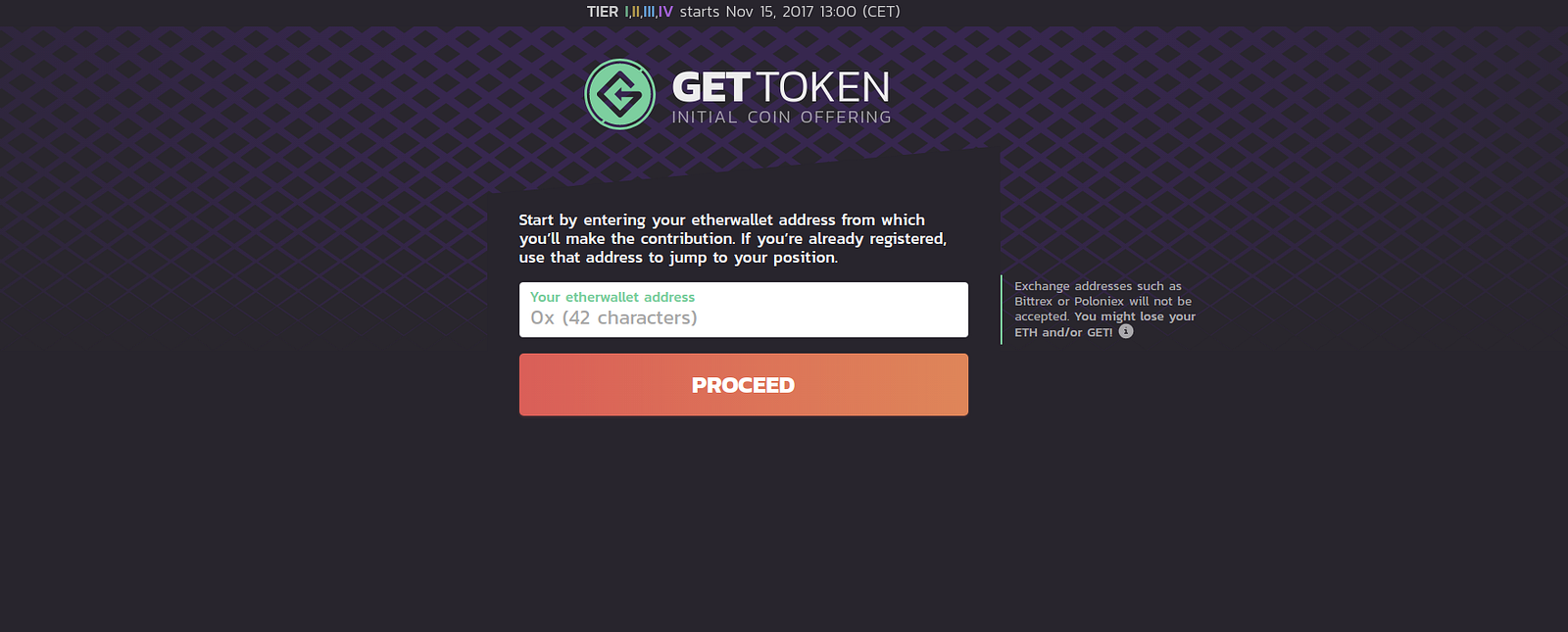Click the bold TIER label in top banner

click(x=603, y=12)
